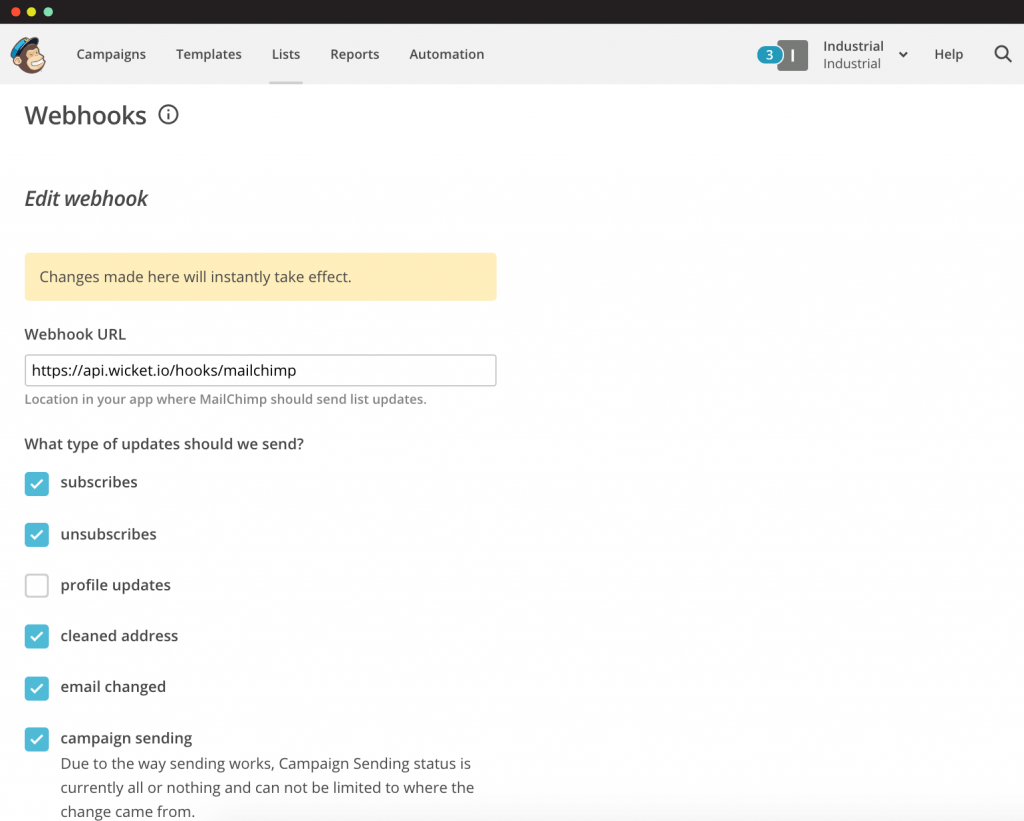Click the macOS green zoom button

(48, 12)
